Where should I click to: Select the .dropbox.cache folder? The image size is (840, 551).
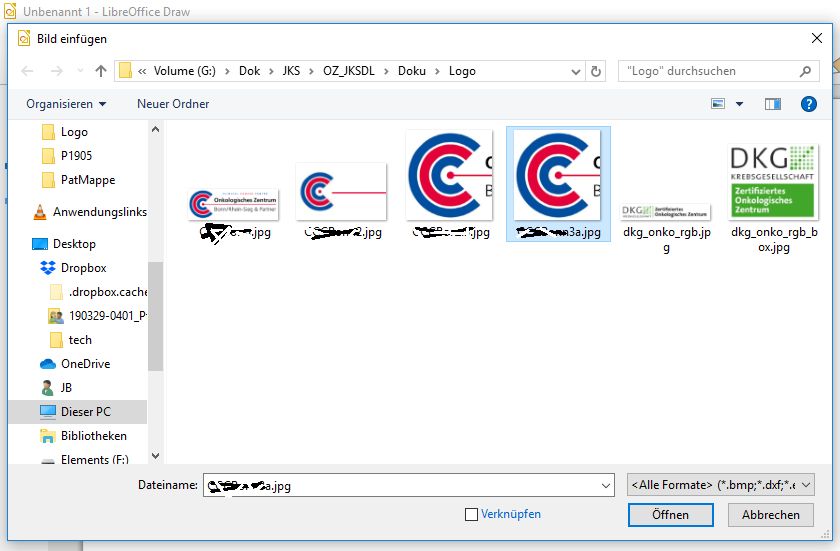[98, 292]
